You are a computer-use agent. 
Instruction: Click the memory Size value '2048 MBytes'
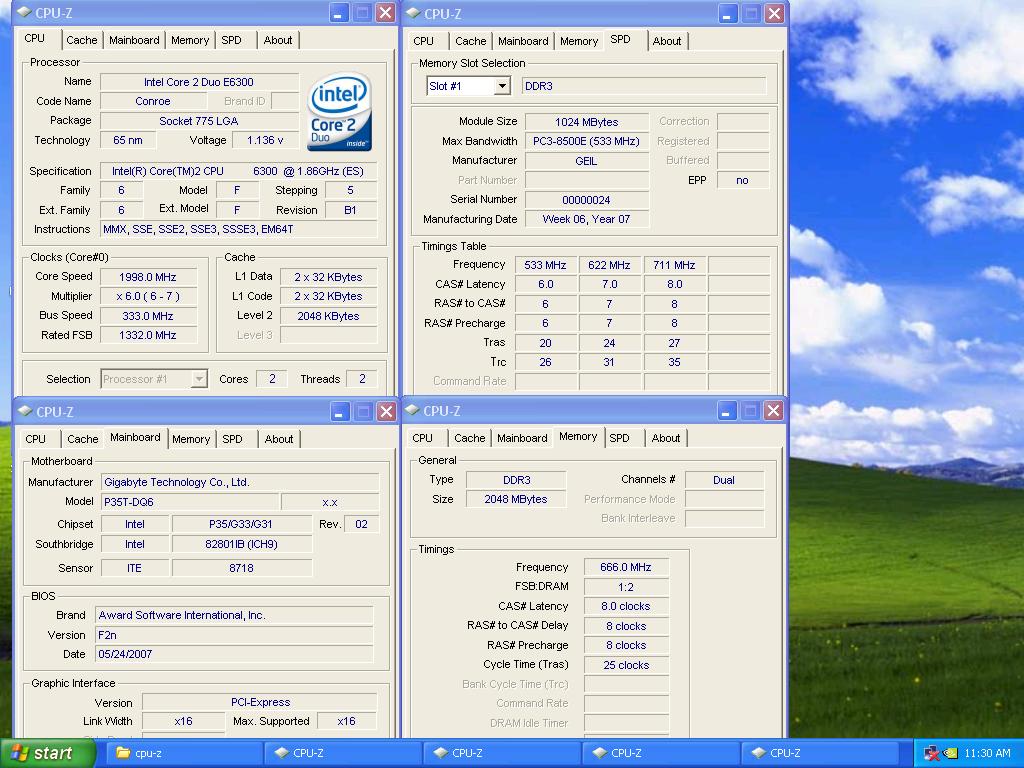click(516, 499)
